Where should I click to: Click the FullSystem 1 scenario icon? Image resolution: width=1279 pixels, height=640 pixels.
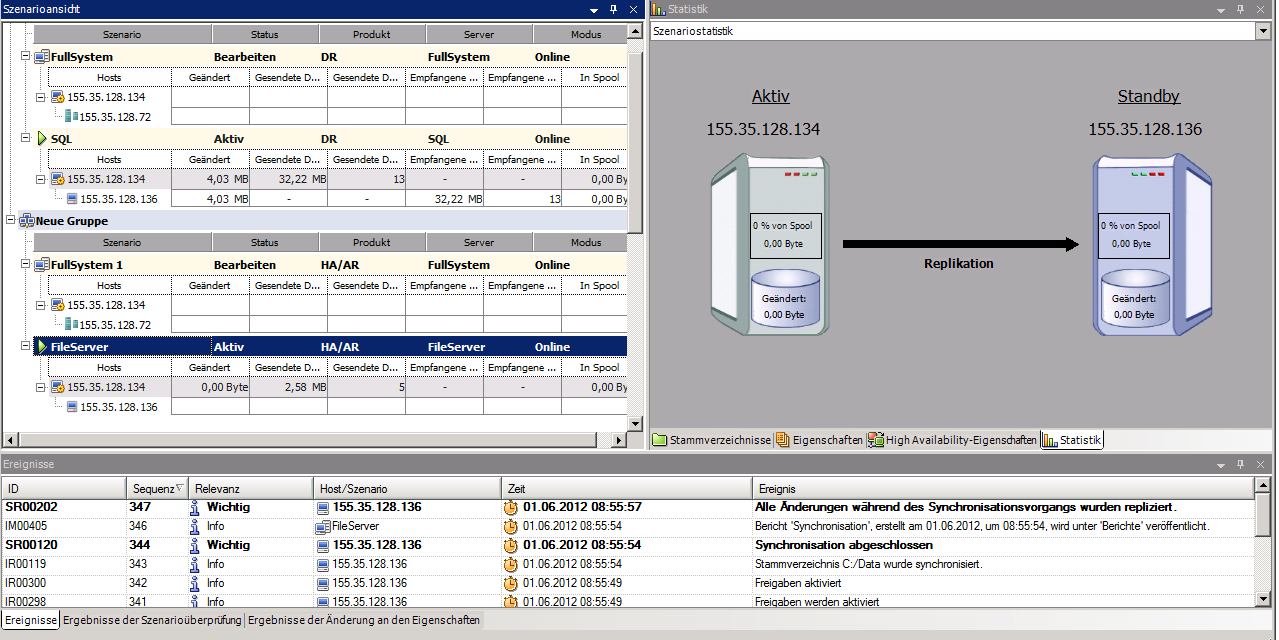click(42, 265)
